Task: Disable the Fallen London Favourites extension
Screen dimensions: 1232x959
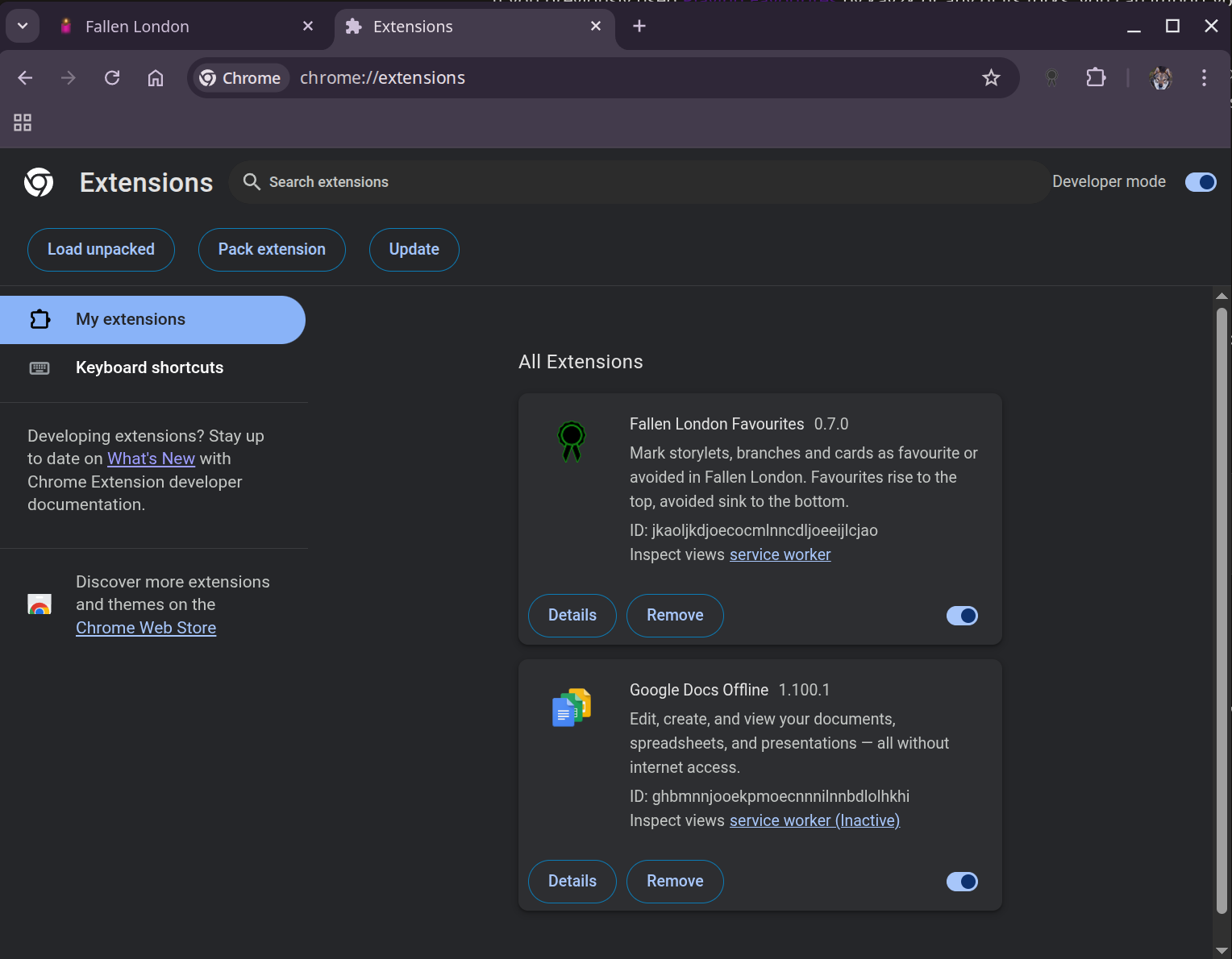Action: (961, 615)
